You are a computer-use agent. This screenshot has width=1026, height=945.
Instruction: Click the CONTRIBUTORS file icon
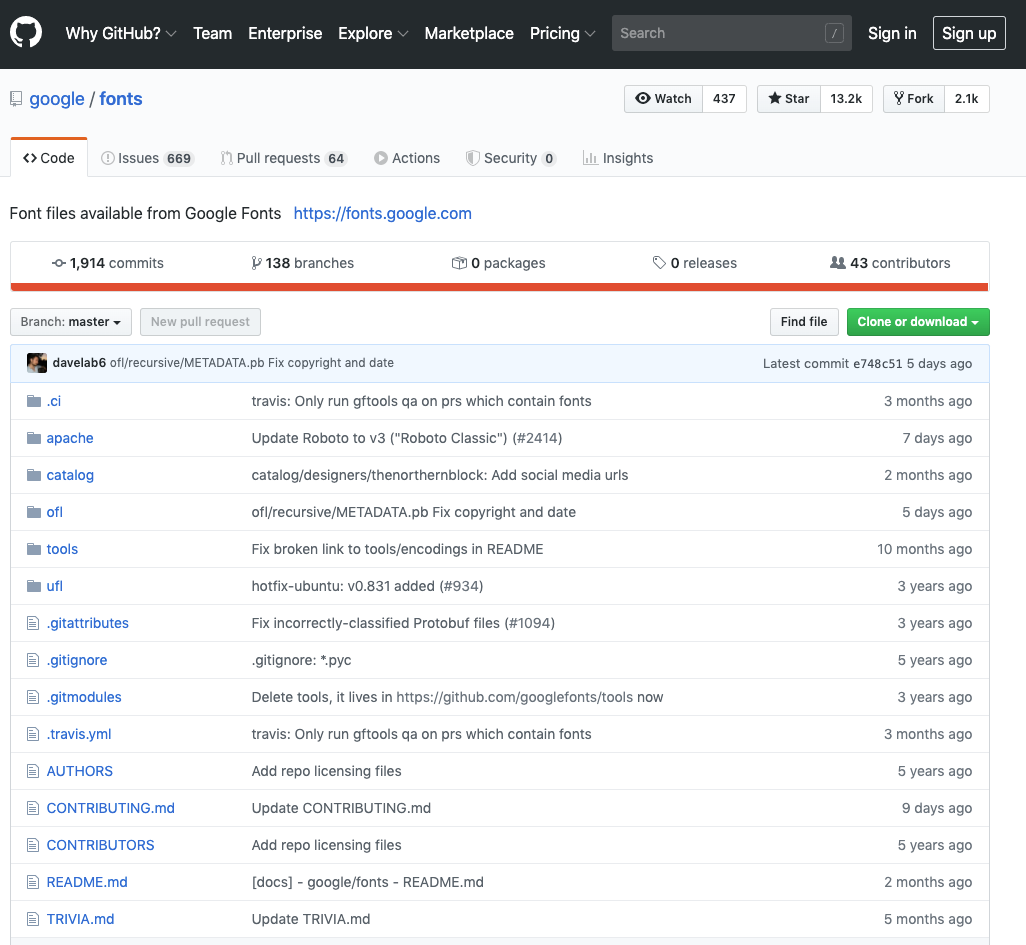[x=33, y=845]
